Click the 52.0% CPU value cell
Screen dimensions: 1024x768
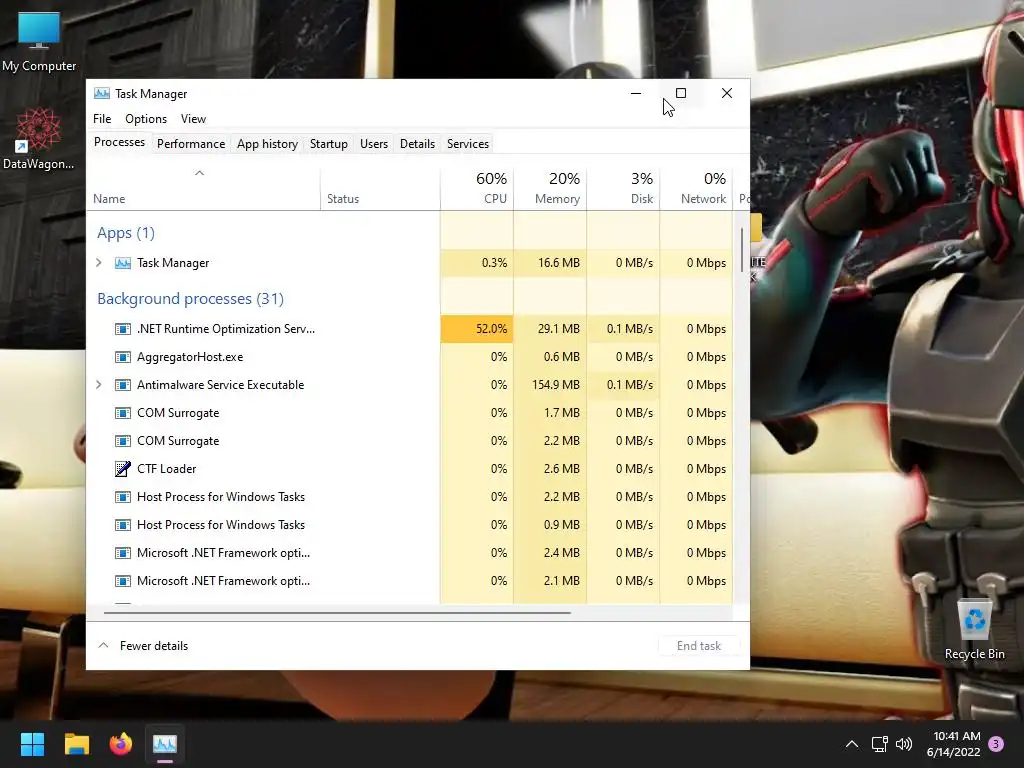(x=477, y=329)
